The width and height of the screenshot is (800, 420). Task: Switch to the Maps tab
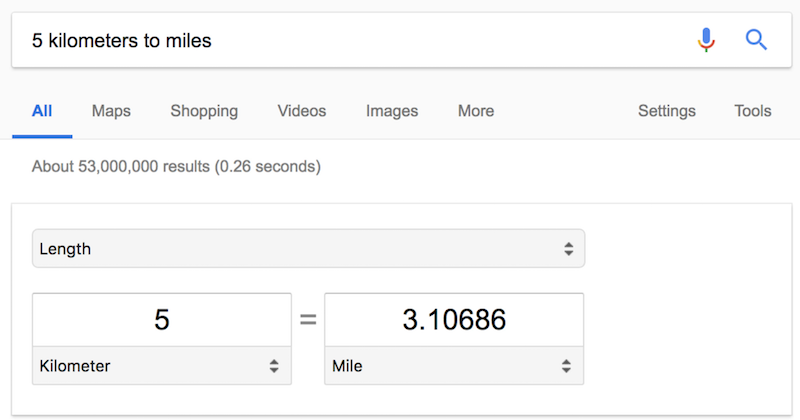pos(111,111)
